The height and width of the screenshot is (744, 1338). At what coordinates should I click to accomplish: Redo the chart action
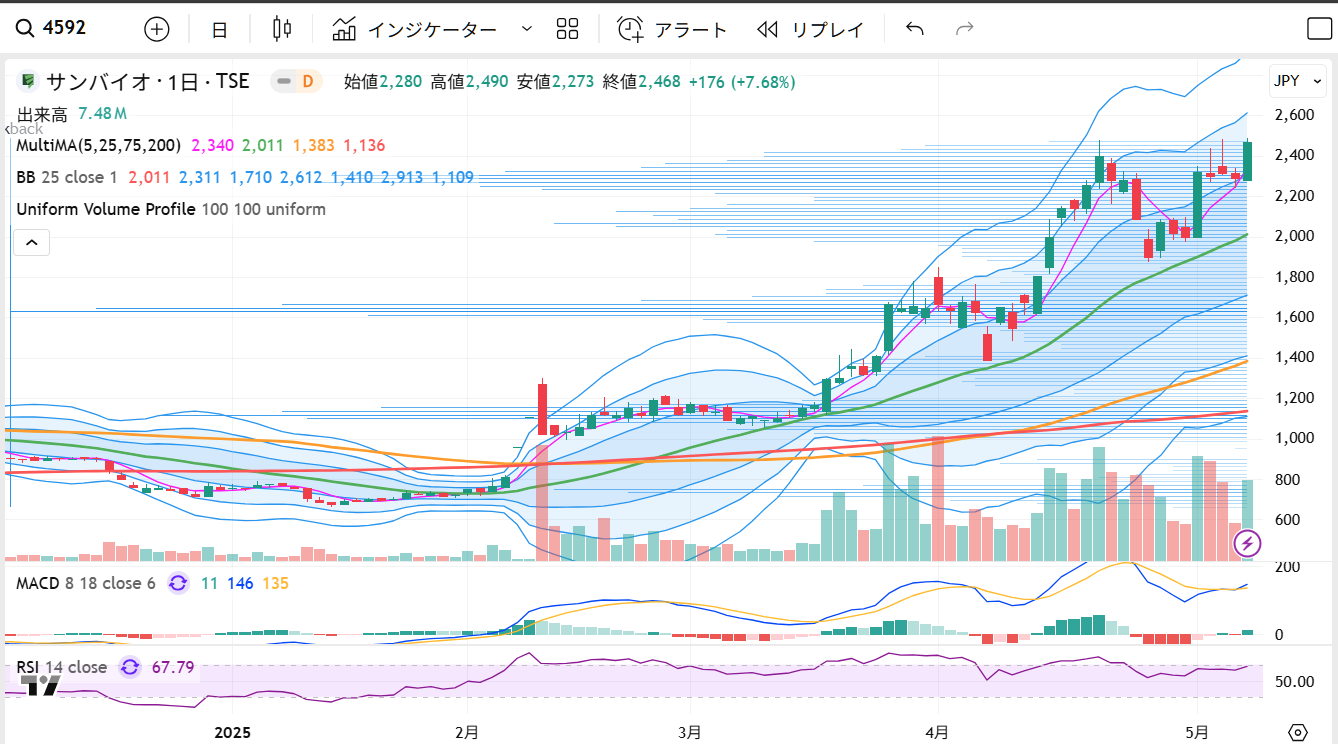965,29
